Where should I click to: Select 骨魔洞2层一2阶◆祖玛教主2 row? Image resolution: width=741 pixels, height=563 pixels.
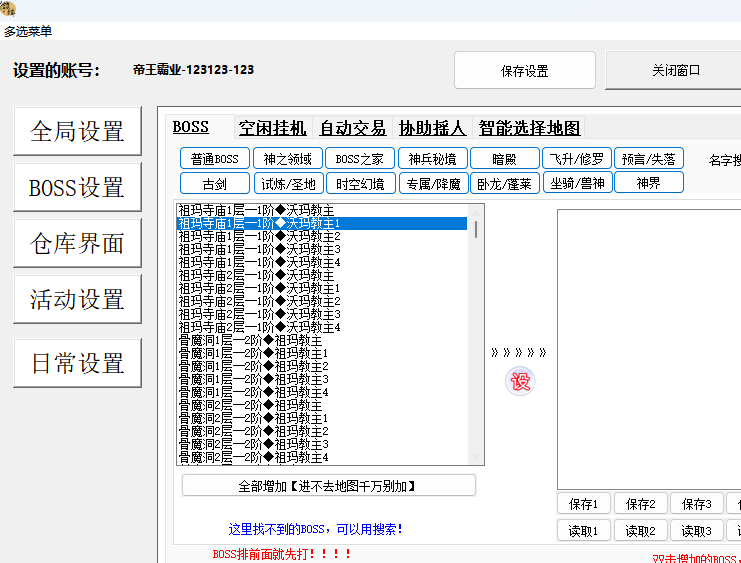point(322,432)
